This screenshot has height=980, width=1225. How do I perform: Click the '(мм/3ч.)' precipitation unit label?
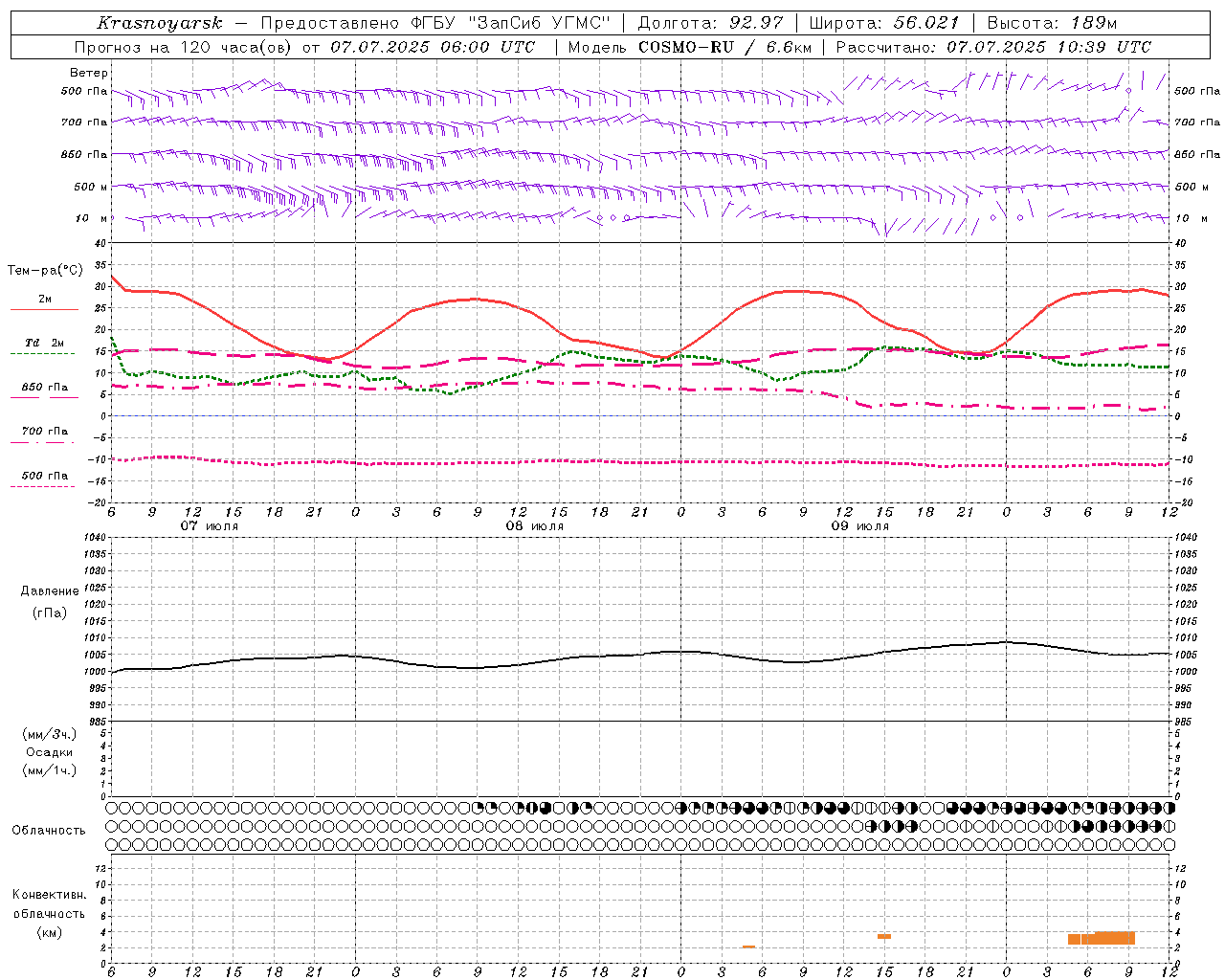(50, 734)
